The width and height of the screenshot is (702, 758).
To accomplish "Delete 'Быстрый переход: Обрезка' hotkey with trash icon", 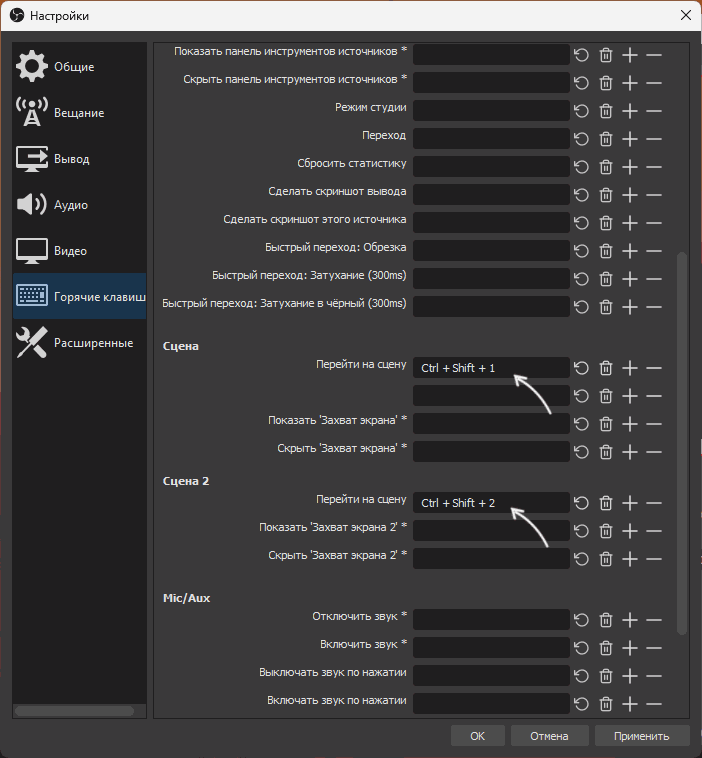I will click(x=605, y=250).
